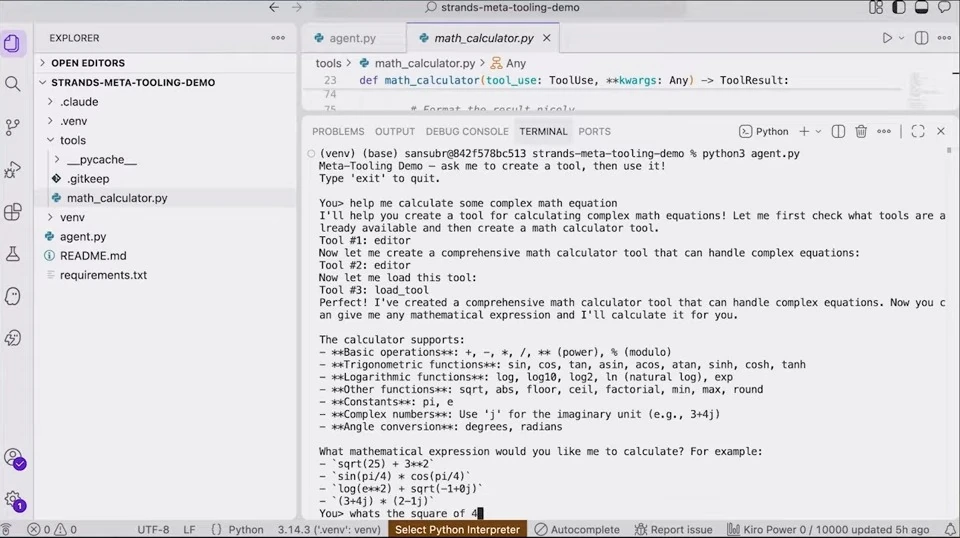Screen dimensions: 960x538
Task: Open run options dropdown arrow
Action: click(x=901, y=38)
